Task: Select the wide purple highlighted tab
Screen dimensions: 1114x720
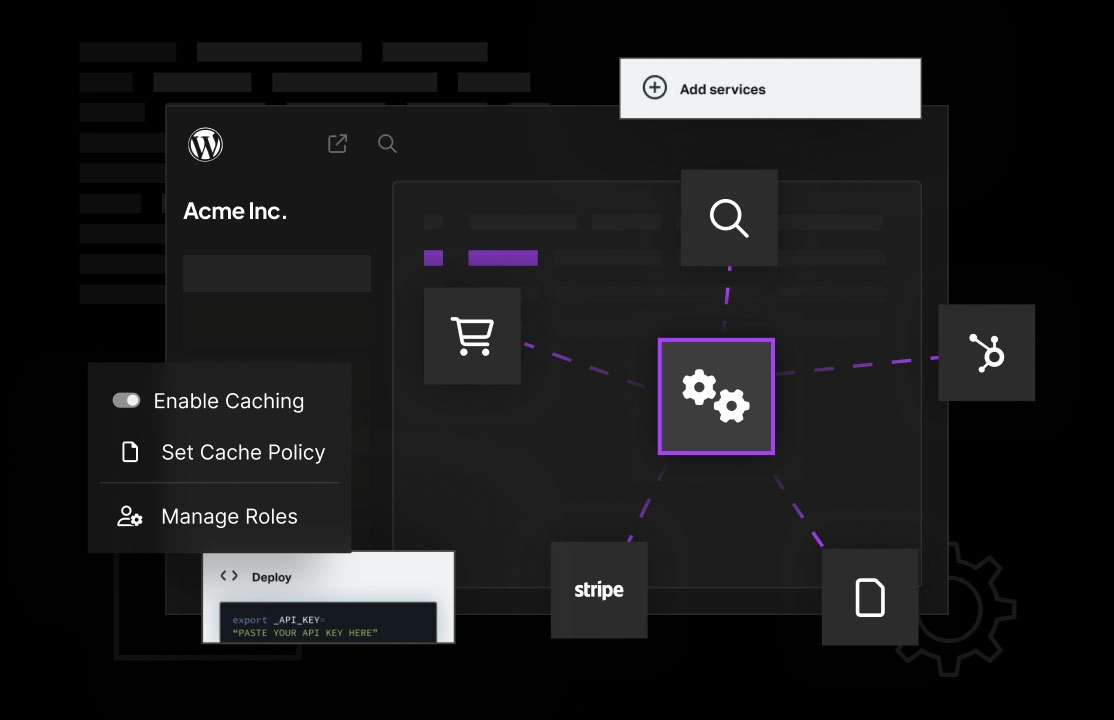Action: [x=503, y=258]
